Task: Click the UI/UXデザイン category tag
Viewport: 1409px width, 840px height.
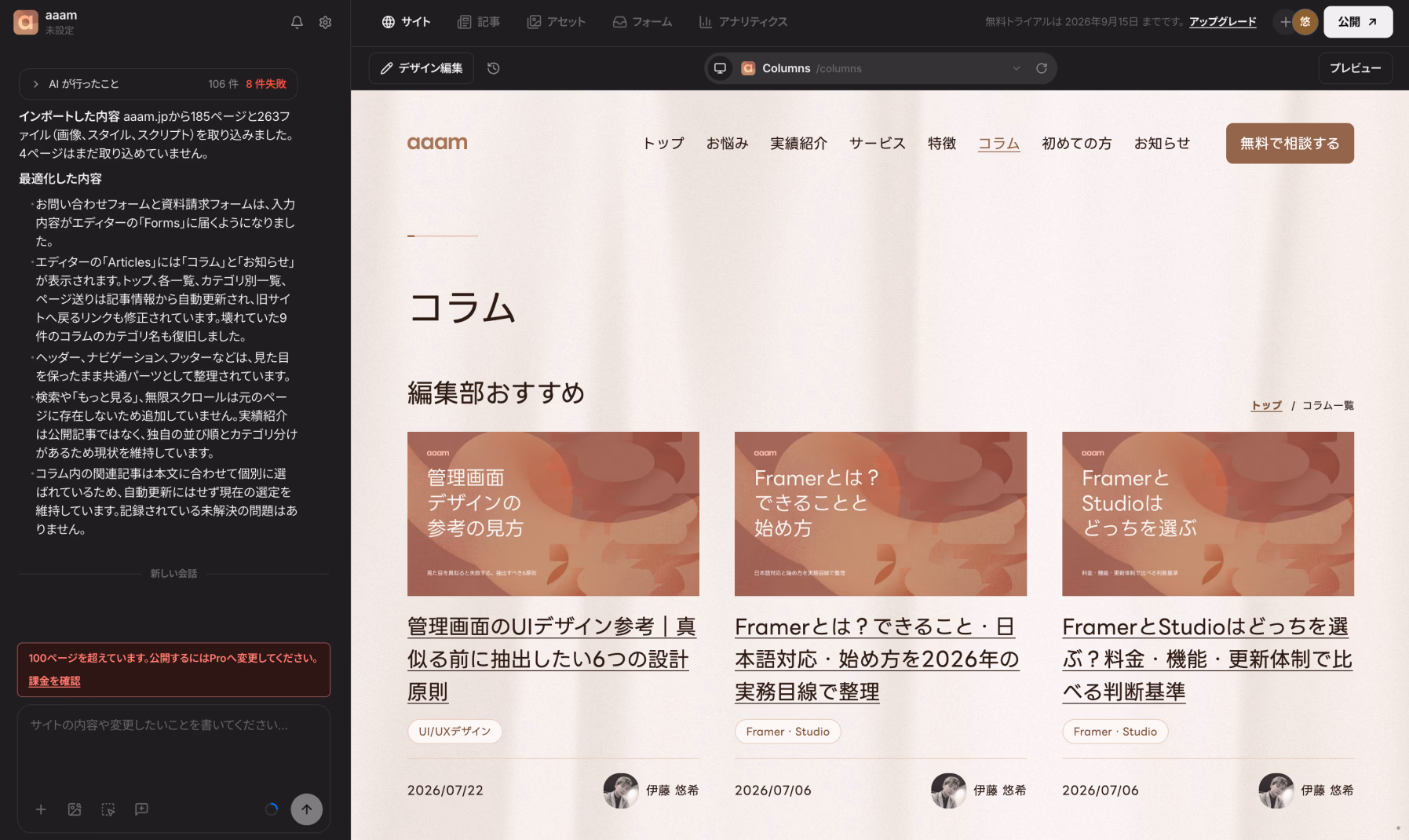Action: 454,731
